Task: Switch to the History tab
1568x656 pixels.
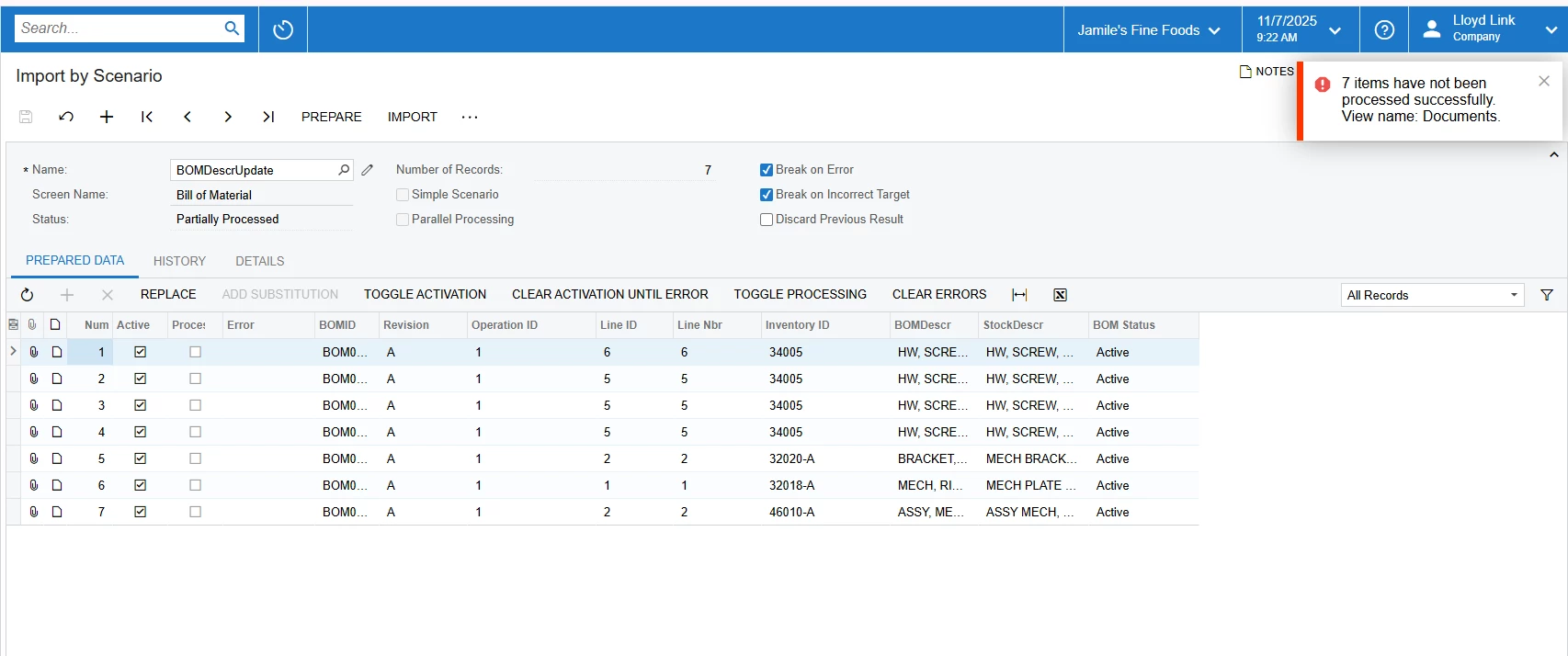Action: (179, 261)
